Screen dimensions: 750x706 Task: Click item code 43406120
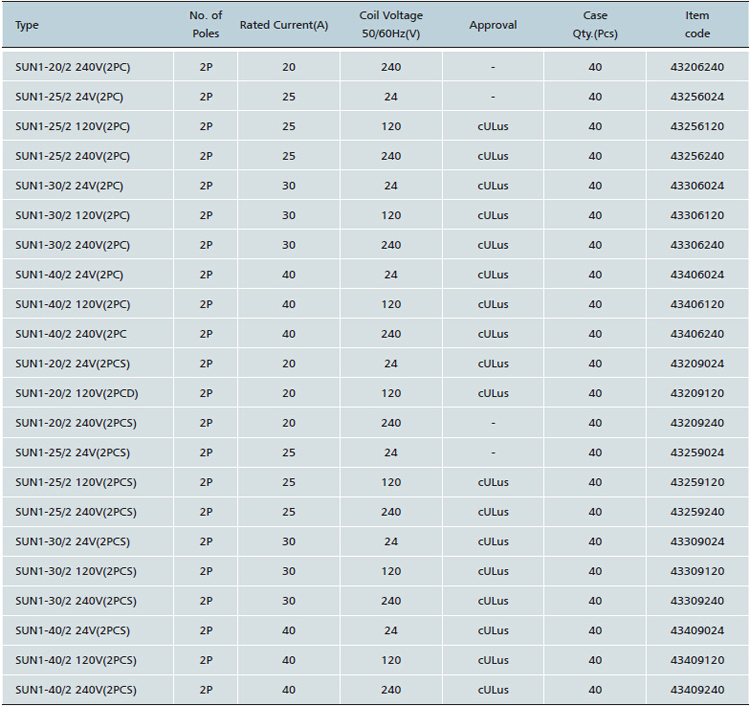(x=697, y=304)
